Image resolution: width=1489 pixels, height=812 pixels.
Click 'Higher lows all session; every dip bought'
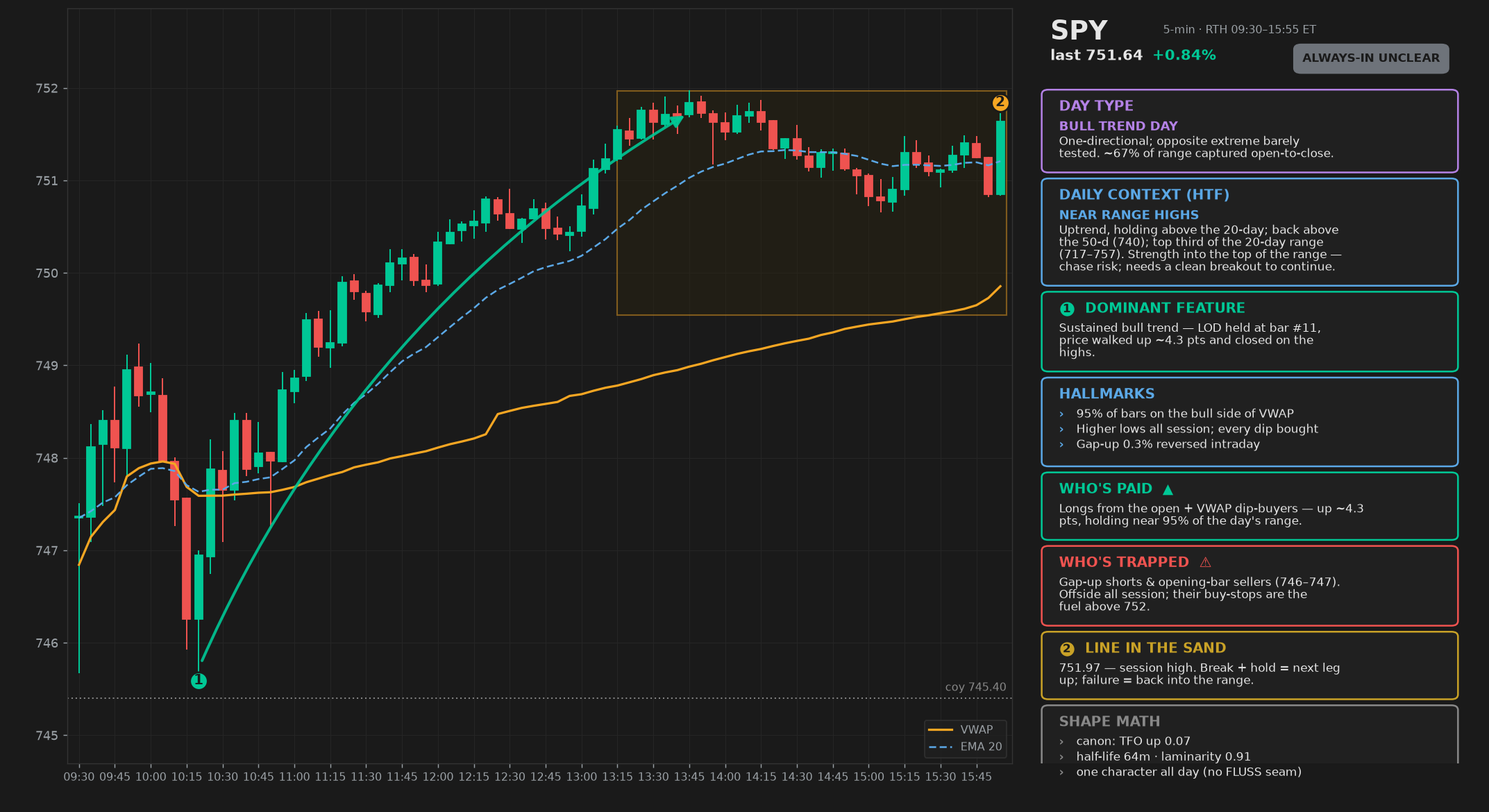[x=1197, y=429]
